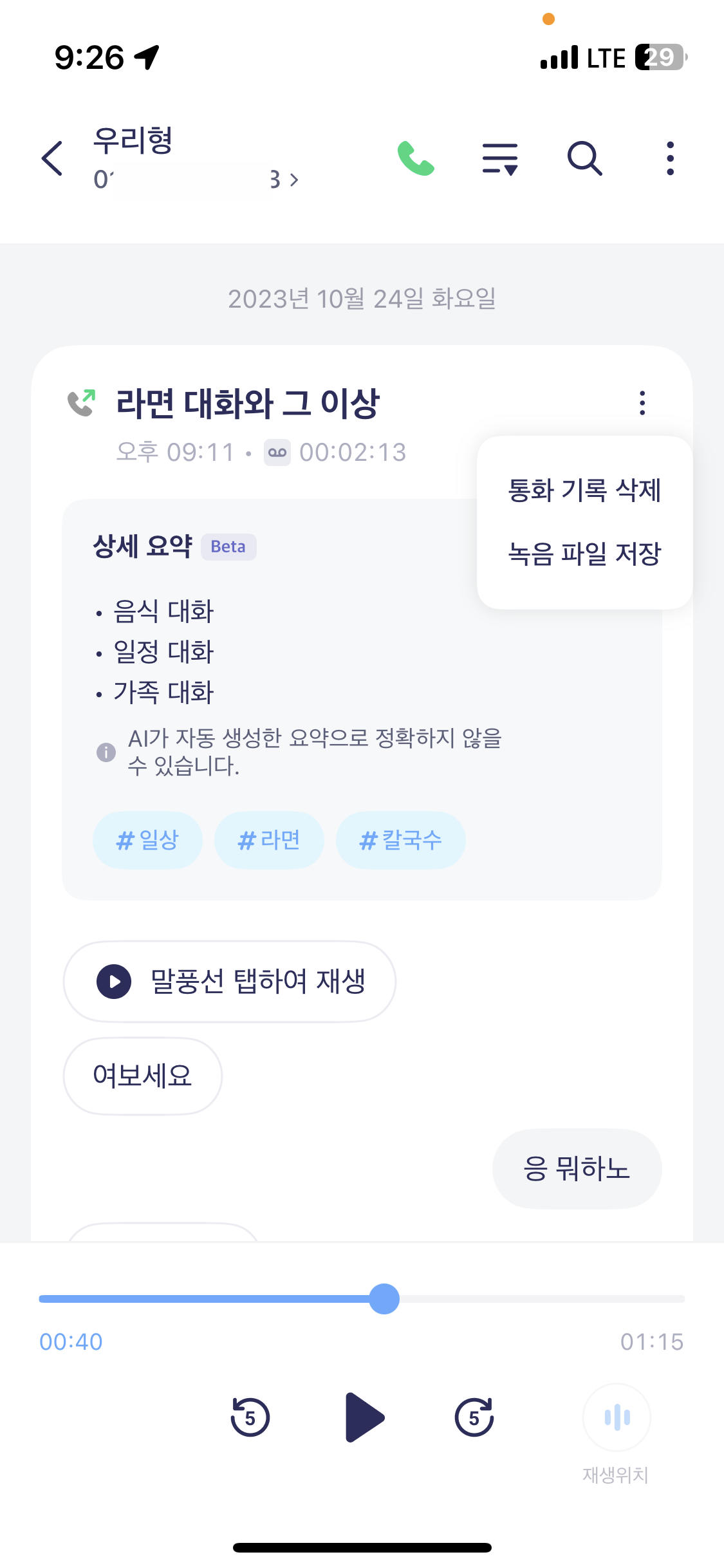Tap the #라면 hashtag chip
Viewport: 724px width, 1568px height.
tap(269, 840)
